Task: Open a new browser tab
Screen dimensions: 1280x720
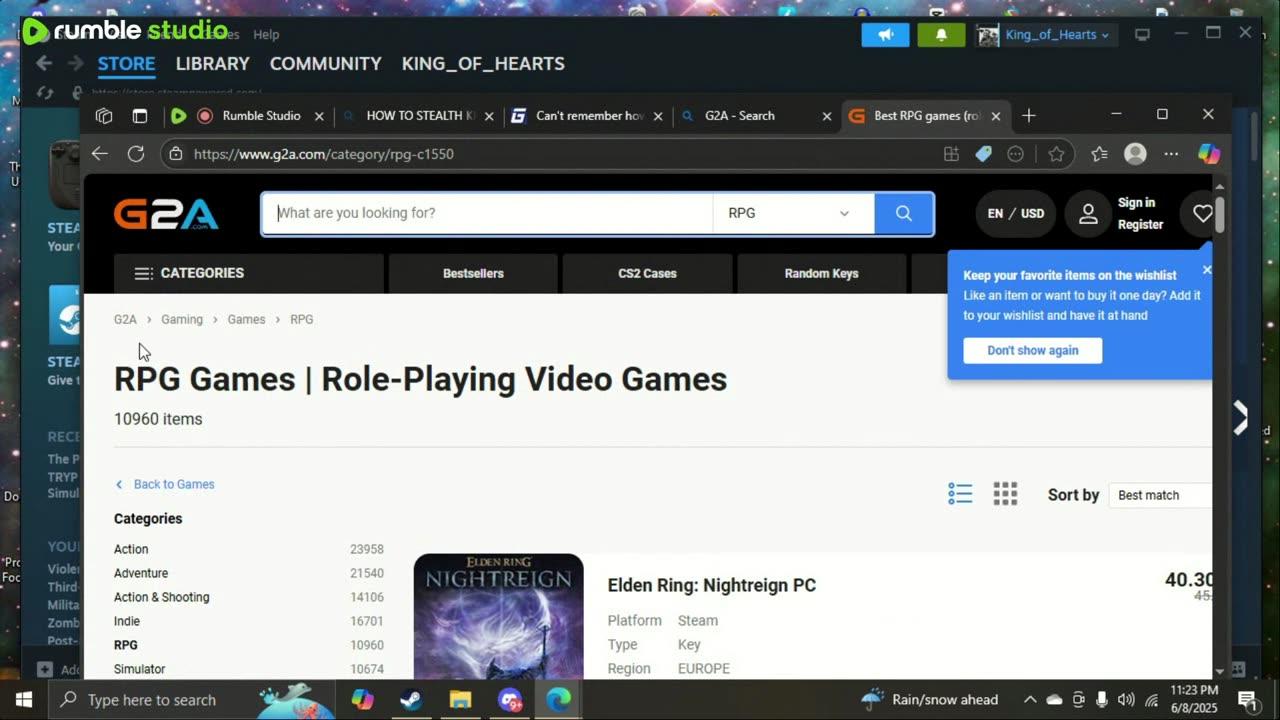Action: coord(1029,116)
